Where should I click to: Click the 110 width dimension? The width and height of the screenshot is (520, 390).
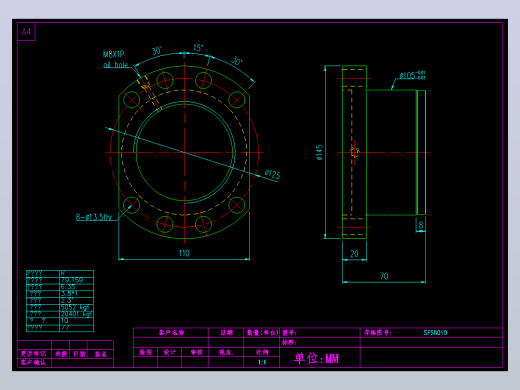(184, 253)
